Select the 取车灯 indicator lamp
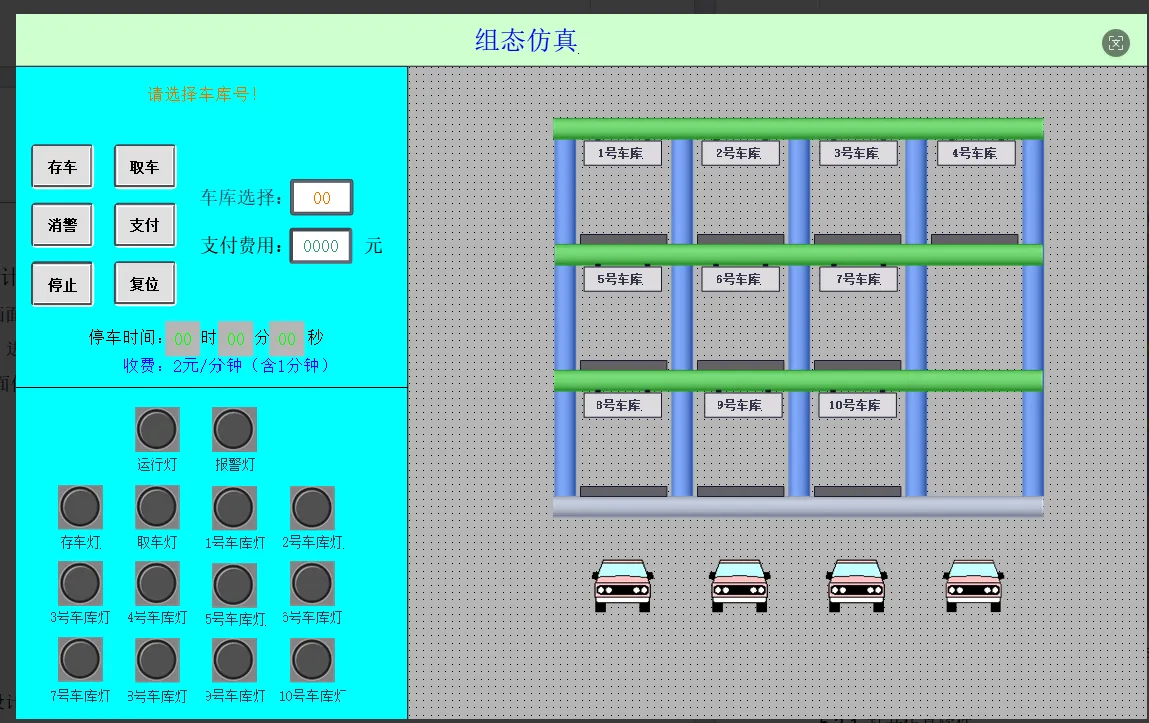This screenshot has height=723, width=1149. click(157, 507)
